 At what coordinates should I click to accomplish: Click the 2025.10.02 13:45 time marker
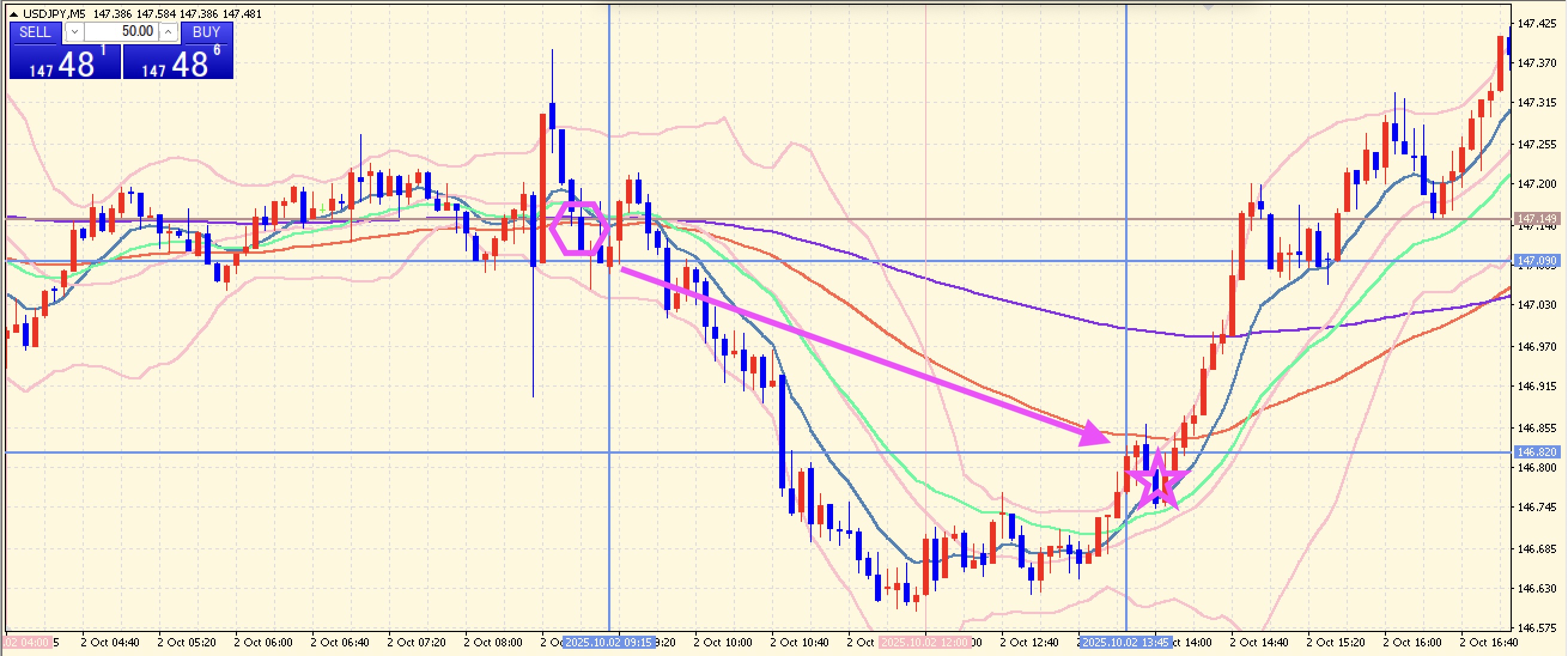[1126, 643]
